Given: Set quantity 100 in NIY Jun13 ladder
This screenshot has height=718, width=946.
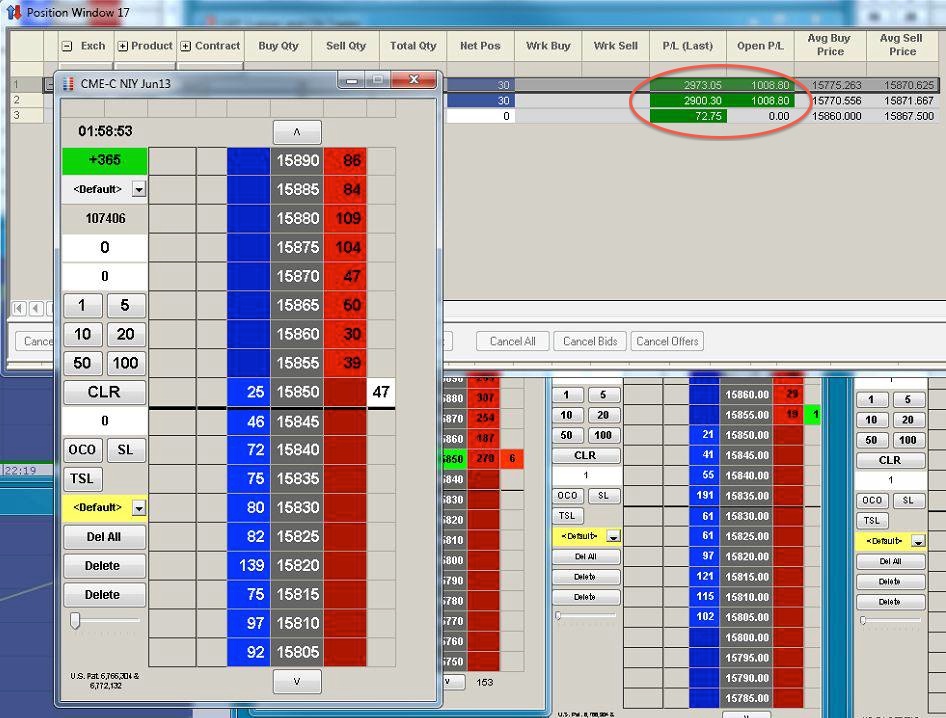Looking at the screenshot, I should pos(125,363).
